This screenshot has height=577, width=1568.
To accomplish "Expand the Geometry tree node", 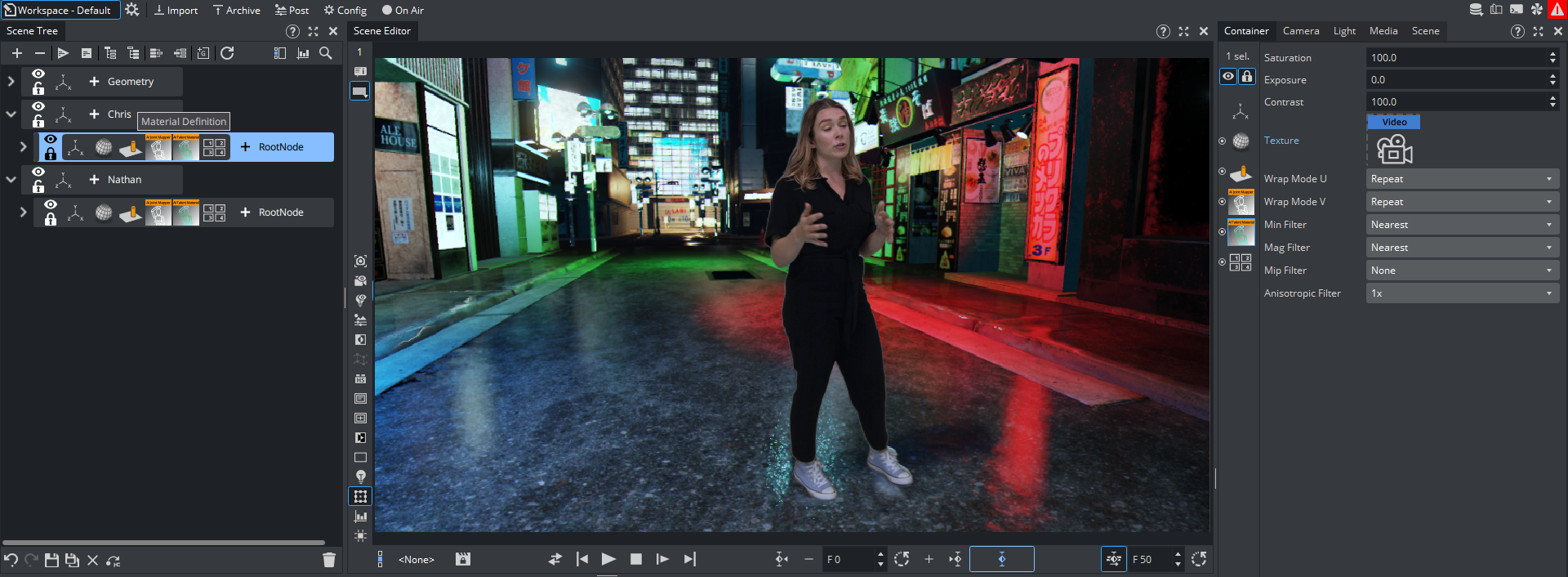I will [11, 82].
